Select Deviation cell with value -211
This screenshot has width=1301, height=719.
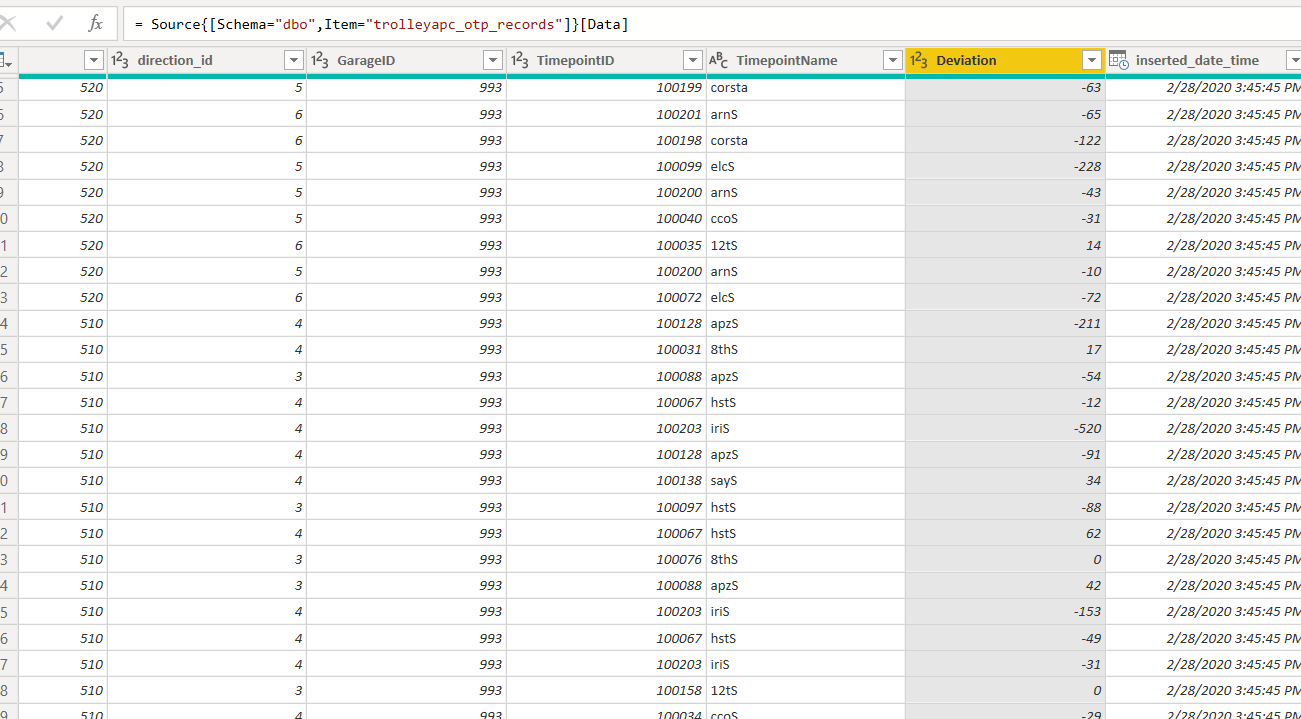click(1005, 323)
